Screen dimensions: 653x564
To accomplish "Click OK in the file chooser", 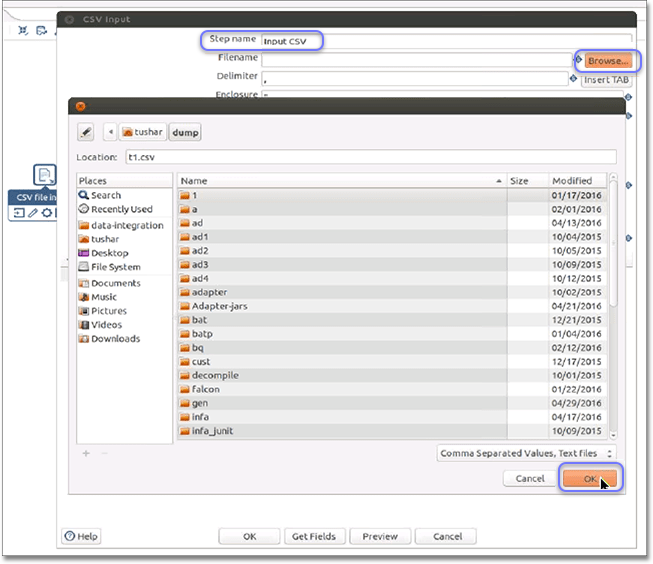I will pyautogui.click(x=589, y=479).
